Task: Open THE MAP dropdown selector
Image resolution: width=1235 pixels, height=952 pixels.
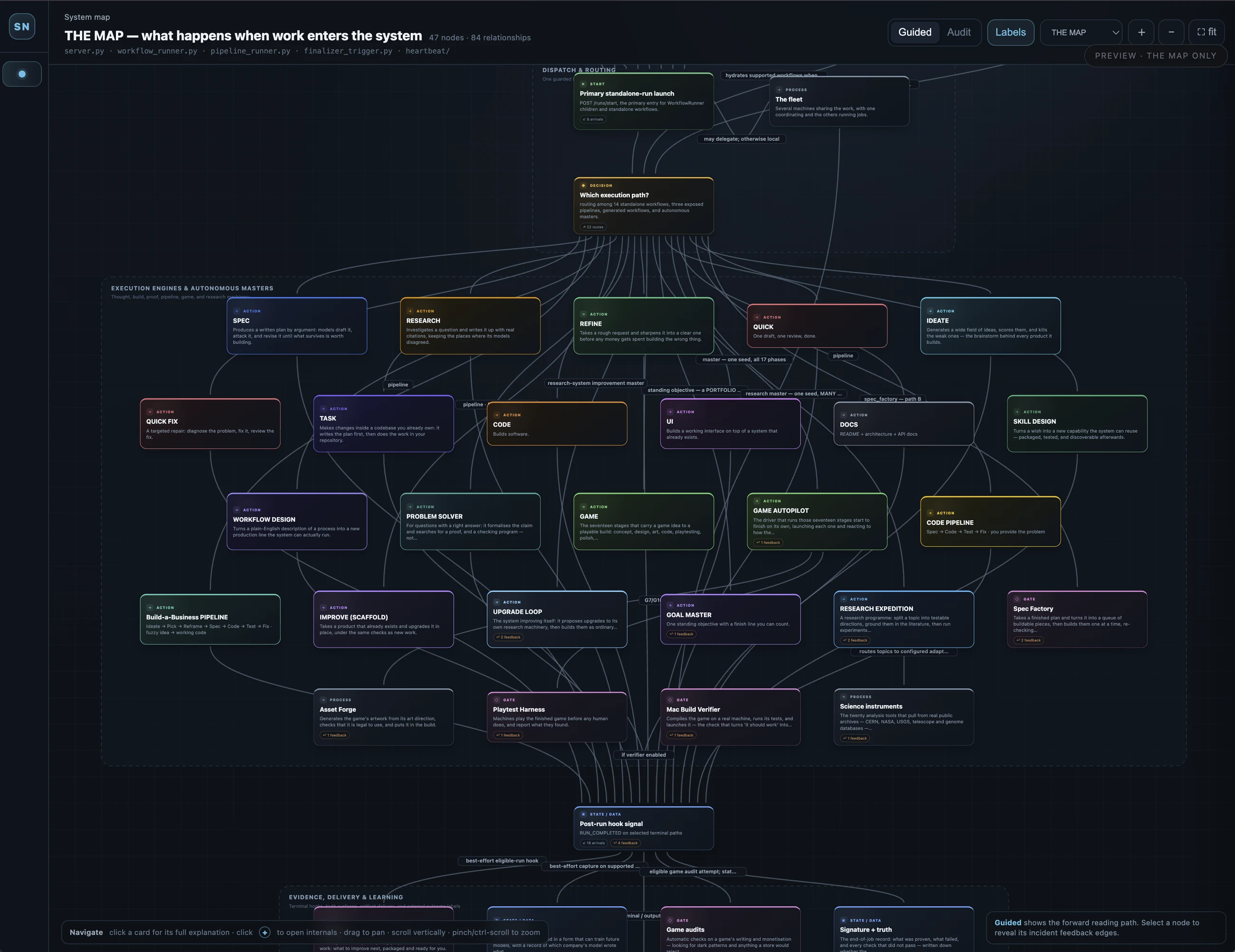Action: [1081, 32]
